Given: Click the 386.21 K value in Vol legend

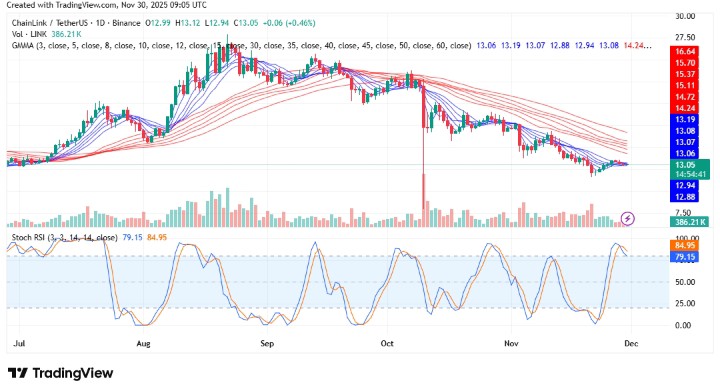Looking at the screenshot, I should 67,34.
